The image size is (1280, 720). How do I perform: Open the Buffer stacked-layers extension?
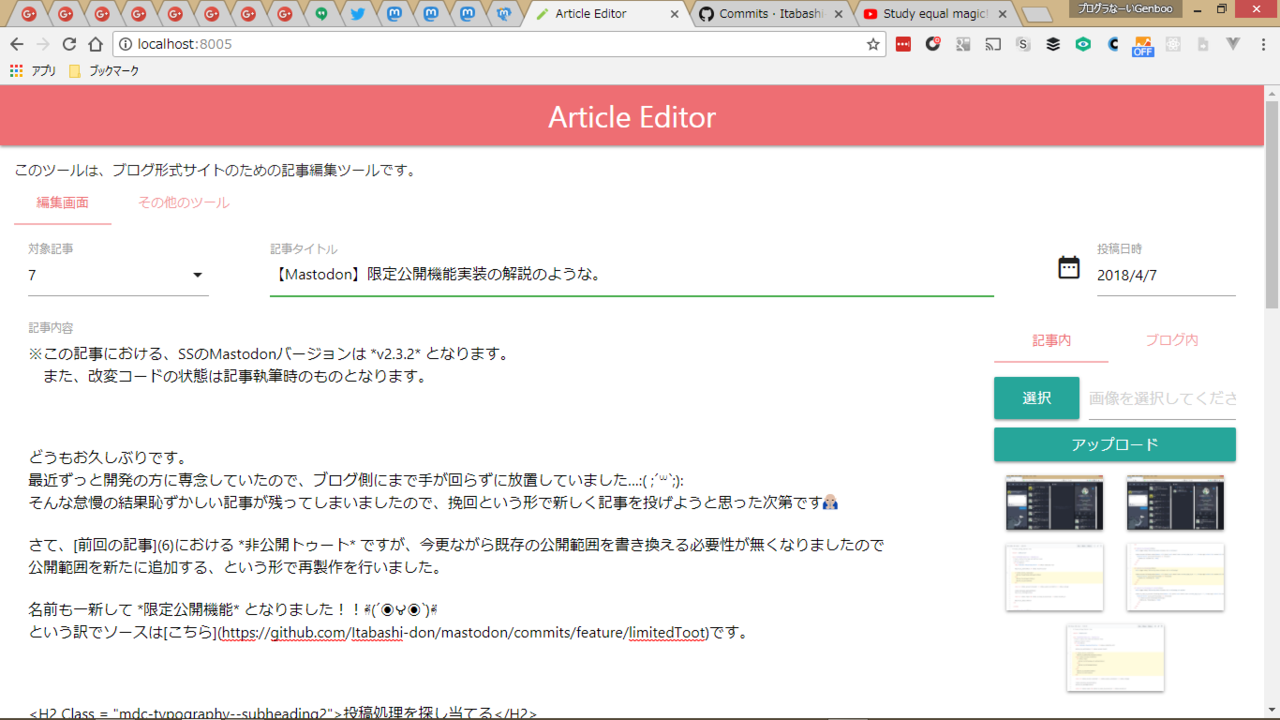pyautogui.click(x=1053, y=44)
